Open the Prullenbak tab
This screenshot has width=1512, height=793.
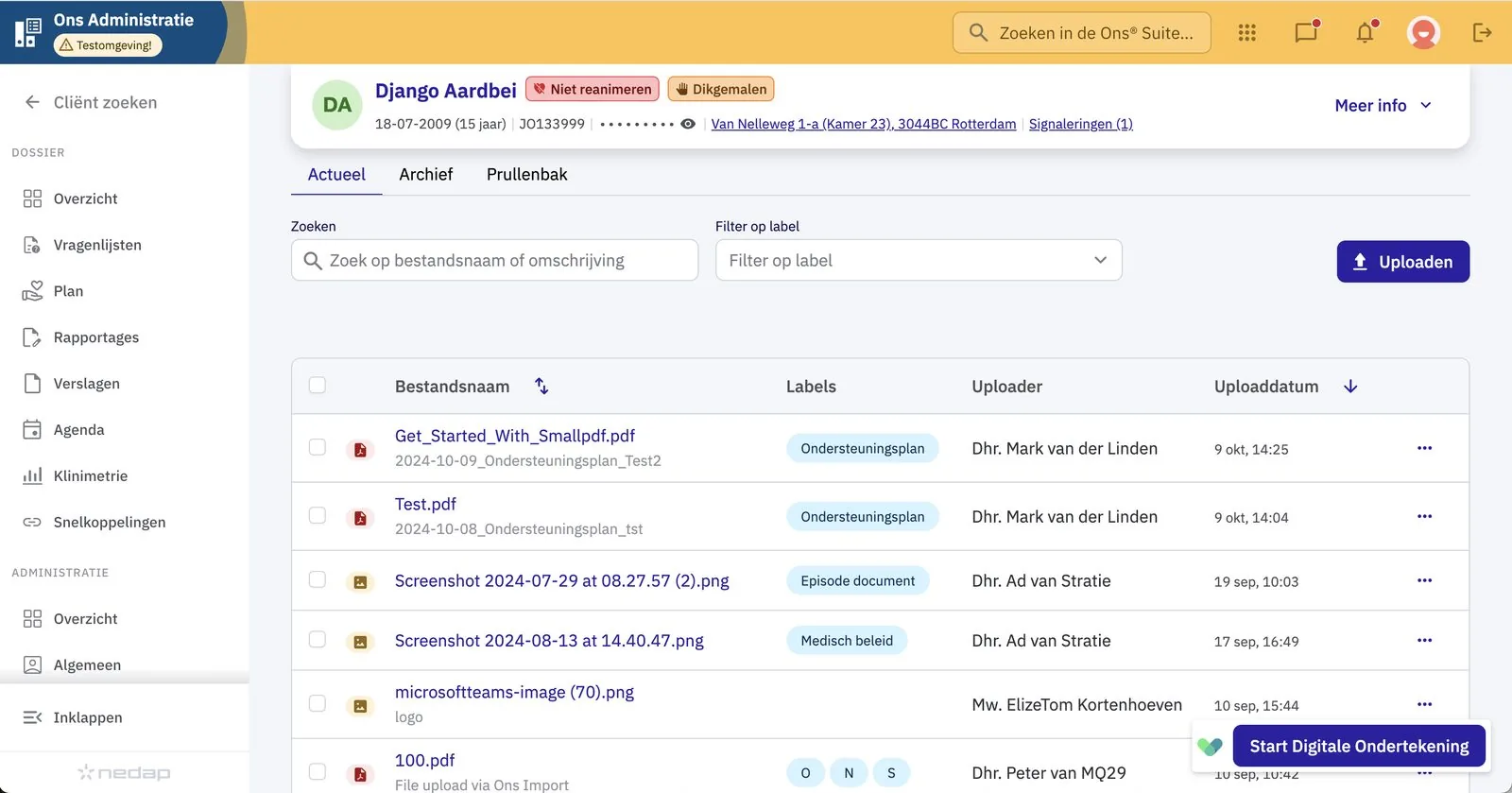coord(527,175)
